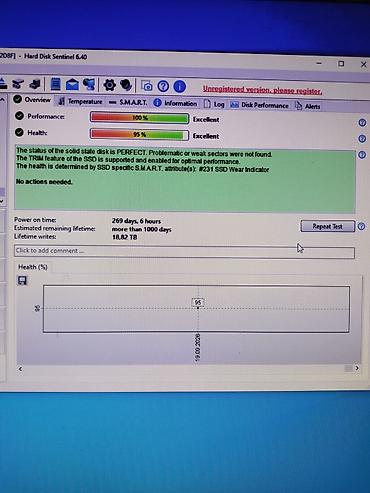The image size is (370, 493).
Task: Open the S.M.A.R.T. tab
Action: pos(128,102)
